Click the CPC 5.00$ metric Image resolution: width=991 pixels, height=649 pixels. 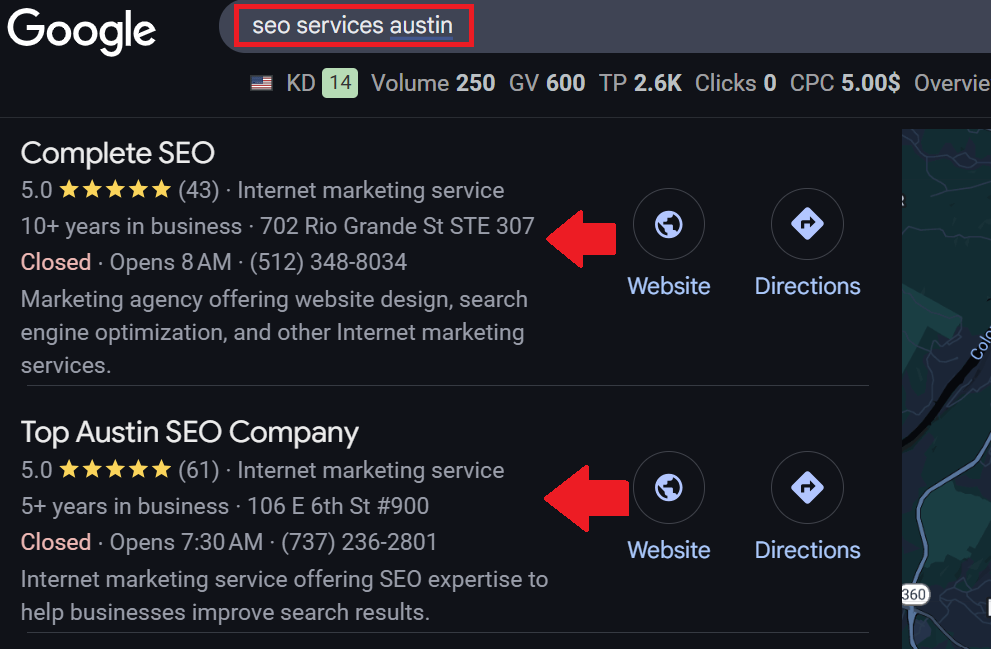pyautogui.click(x=845, y=83)
